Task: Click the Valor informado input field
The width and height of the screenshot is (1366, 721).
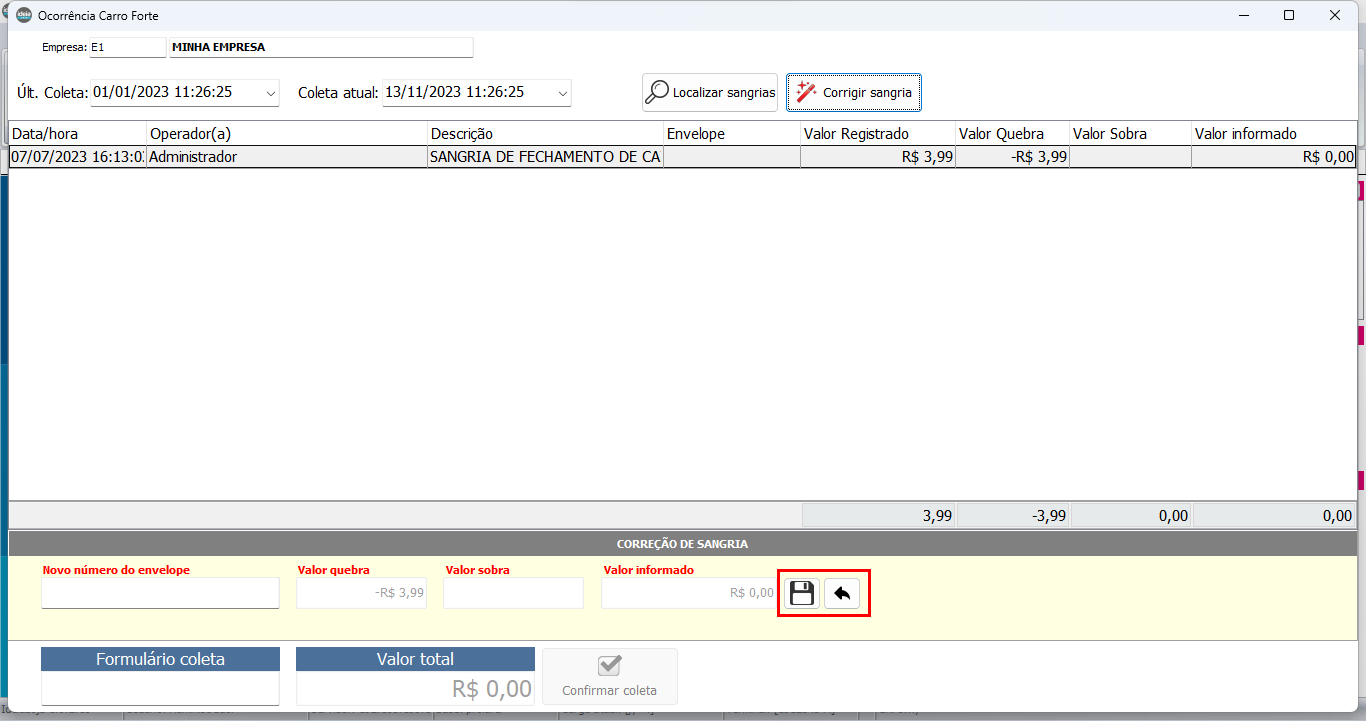Action: click(688, 593)
